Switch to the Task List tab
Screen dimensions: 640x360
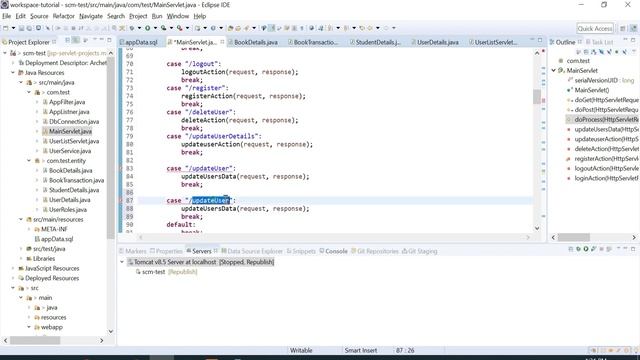(x=600, y=42)
